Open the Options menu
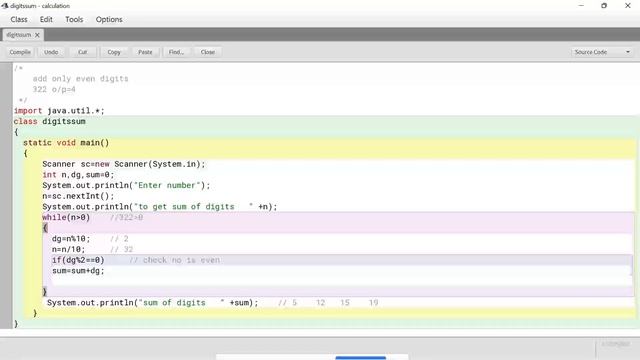This screenshot has height=360, width=640. pos(109,19)
